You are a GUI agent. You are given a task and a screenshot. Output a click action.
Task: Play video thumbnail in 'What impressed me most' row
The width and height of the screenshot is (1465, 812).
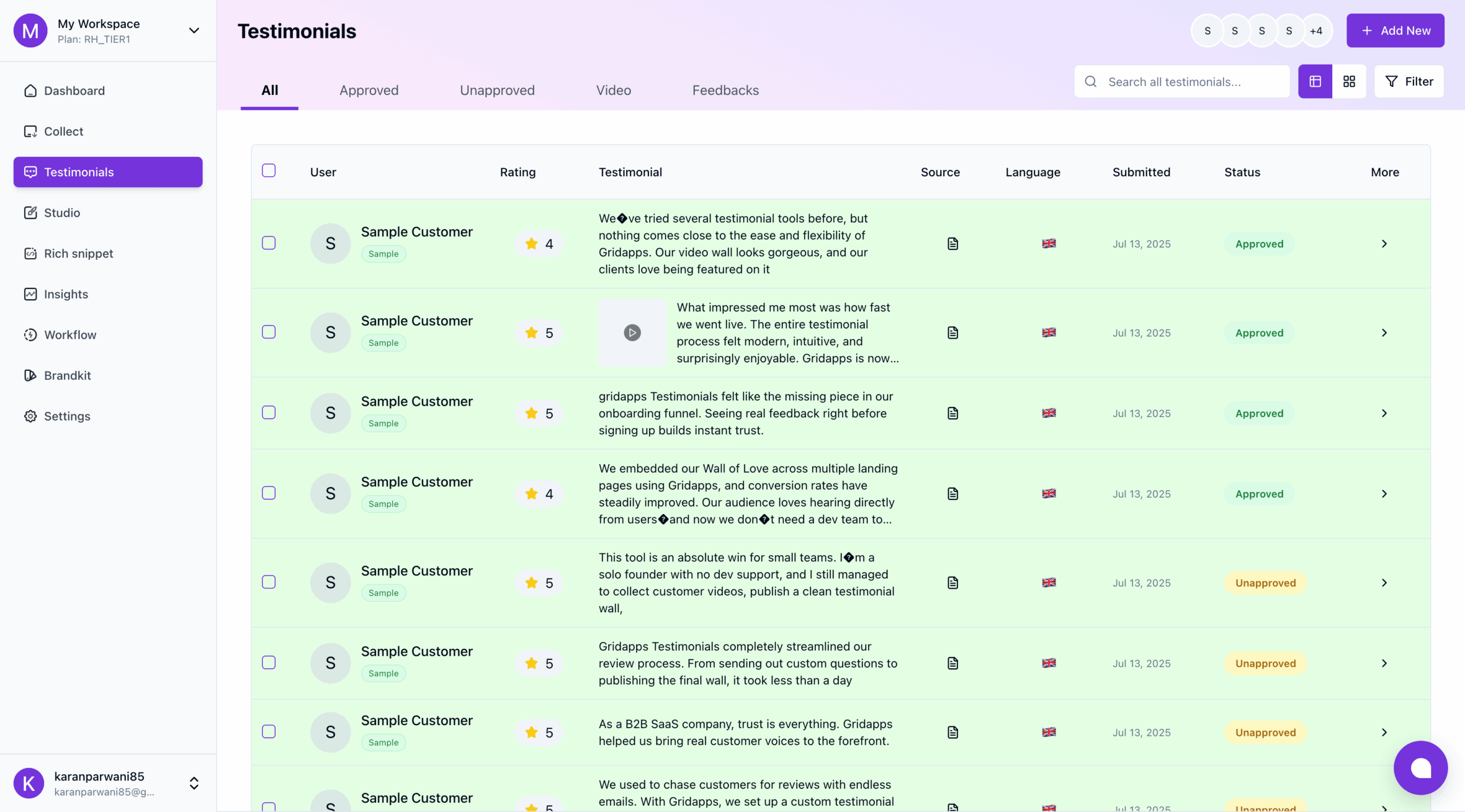[x=632, y=332]
